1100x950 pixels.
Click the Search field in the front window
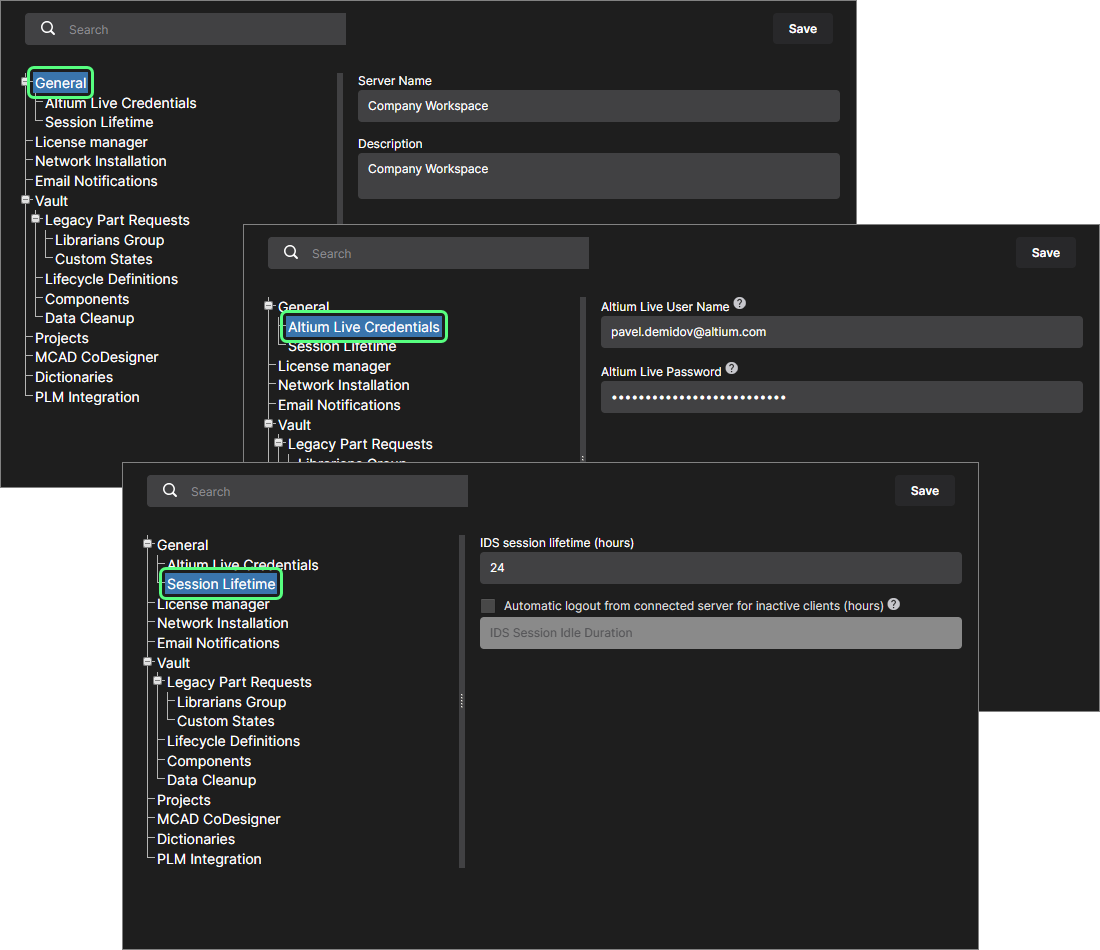[307, 491]
